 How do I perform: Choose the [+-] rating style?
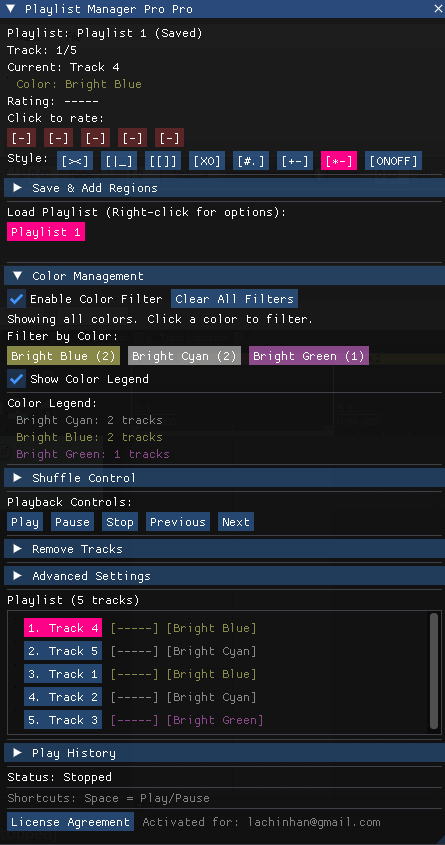pos(295,161)
